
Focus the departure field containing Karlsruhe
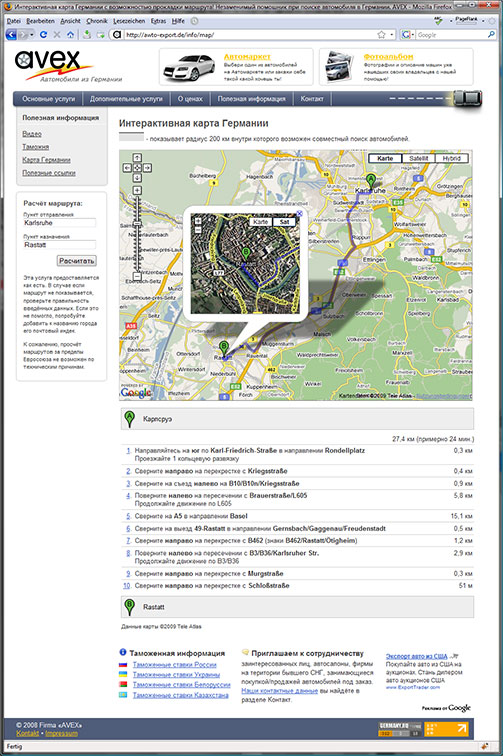click(59, 223)
